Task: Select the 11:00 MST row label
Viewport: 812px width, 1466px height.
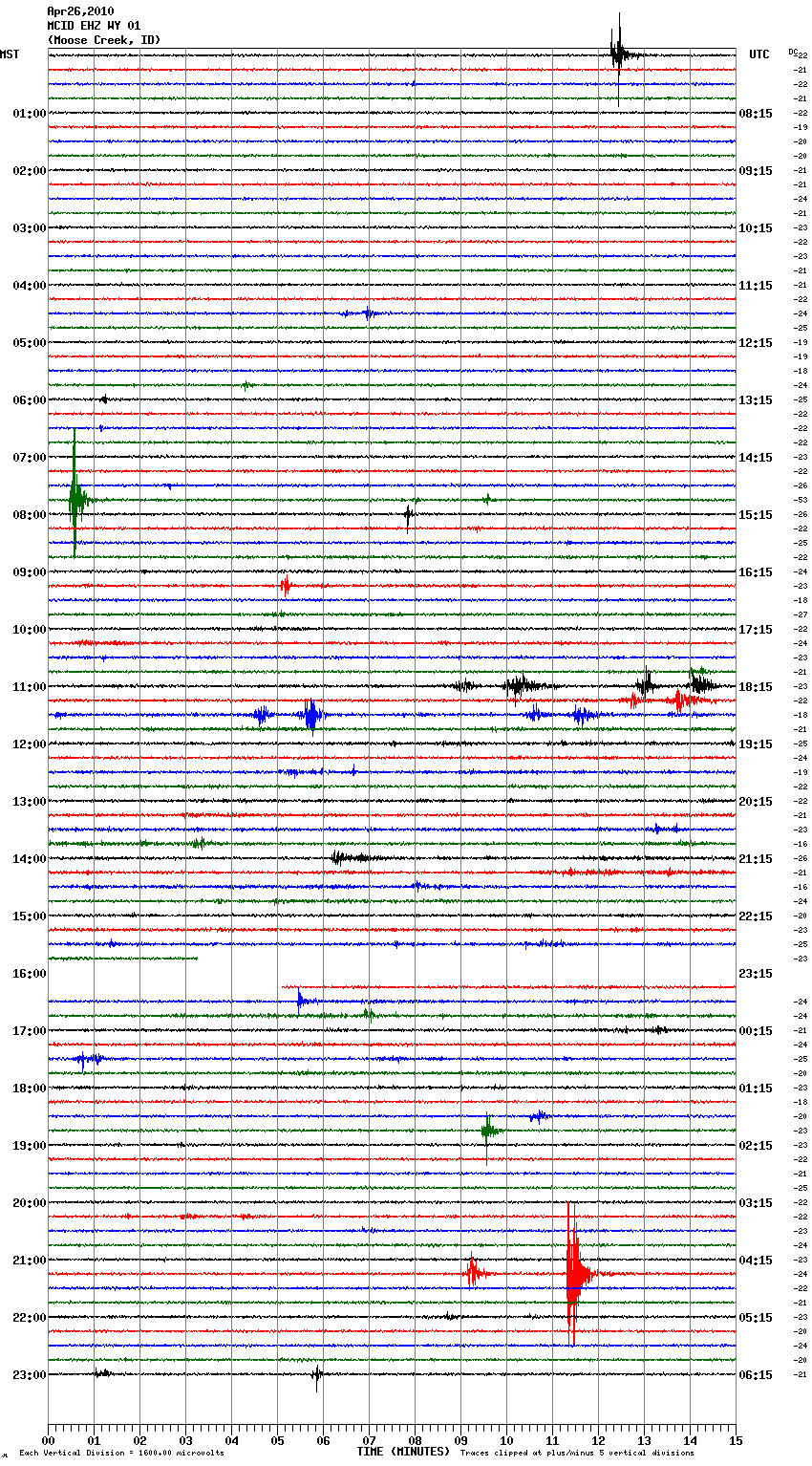Action: point(29,687)
